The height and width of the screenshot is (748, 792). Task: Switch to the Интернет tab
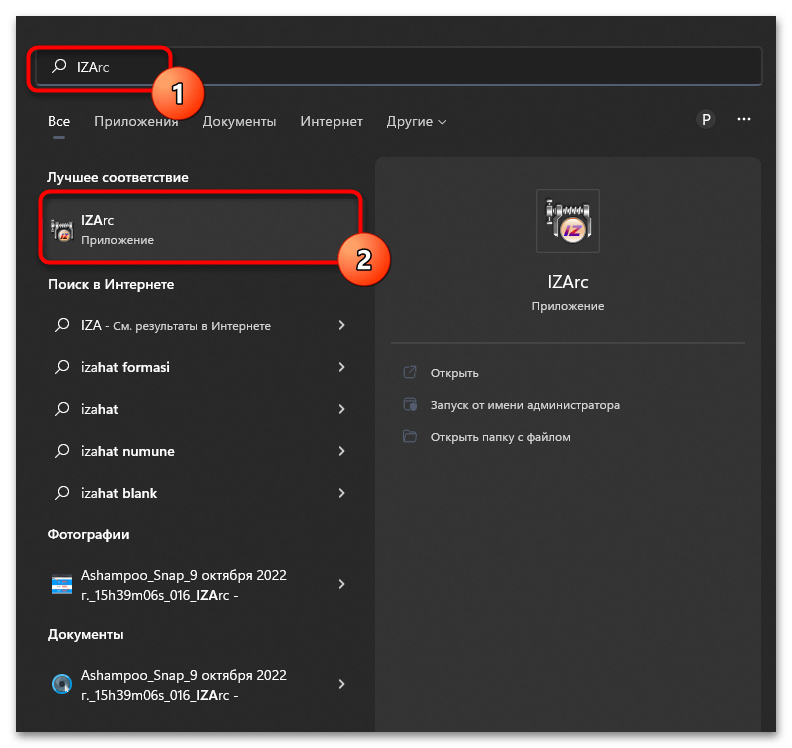click(x=331, y=121)
